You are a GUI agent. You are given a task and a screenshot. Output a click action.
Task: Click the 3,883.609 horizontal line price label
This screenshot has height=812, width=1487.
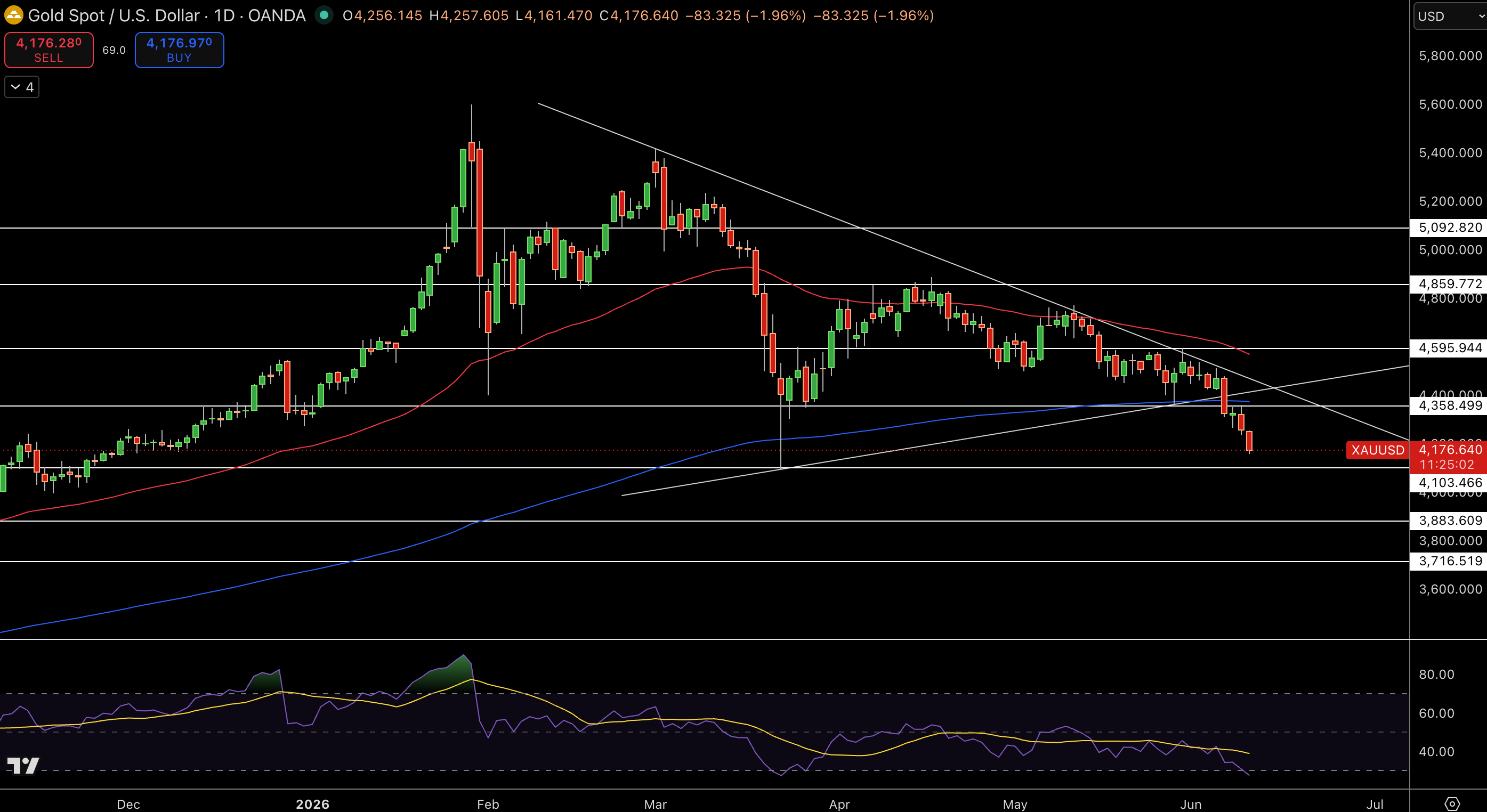1450,521
